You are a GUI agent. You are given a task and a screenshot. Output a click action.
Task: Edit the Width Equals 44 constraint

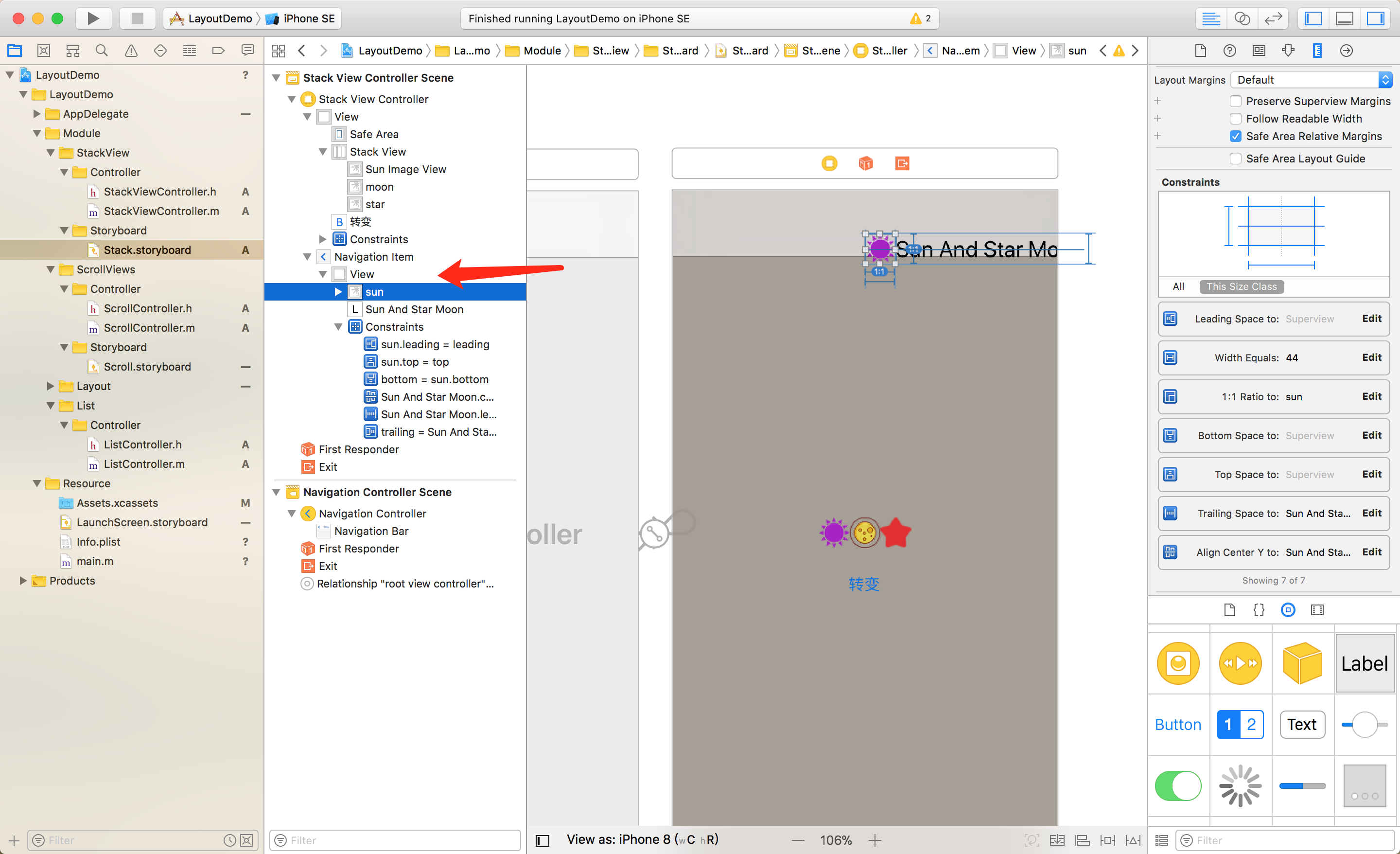pos(1371,357)
